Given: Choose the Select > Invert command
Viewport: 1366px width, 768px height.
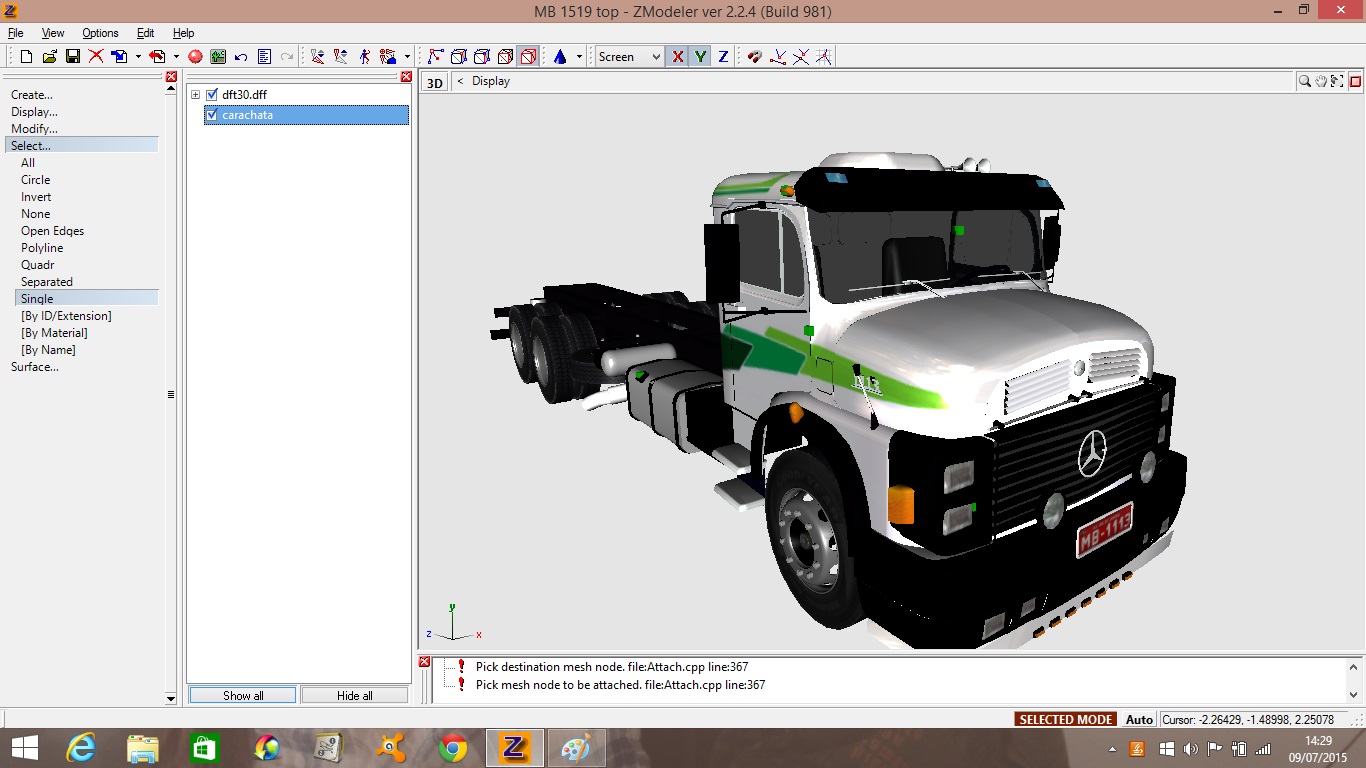Looking at the screenshot, I should (36, 197).
